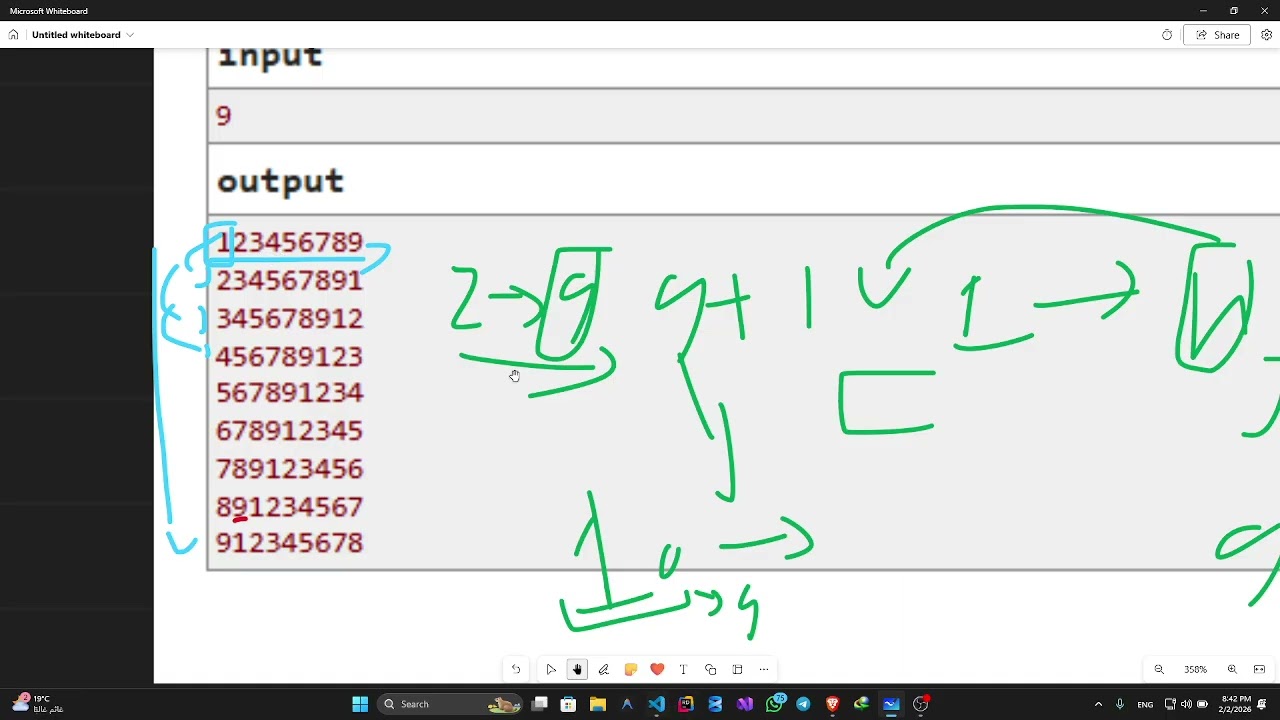
Task: Expand the Untitled whiteboard title dropdown
Action: point(130,35)
